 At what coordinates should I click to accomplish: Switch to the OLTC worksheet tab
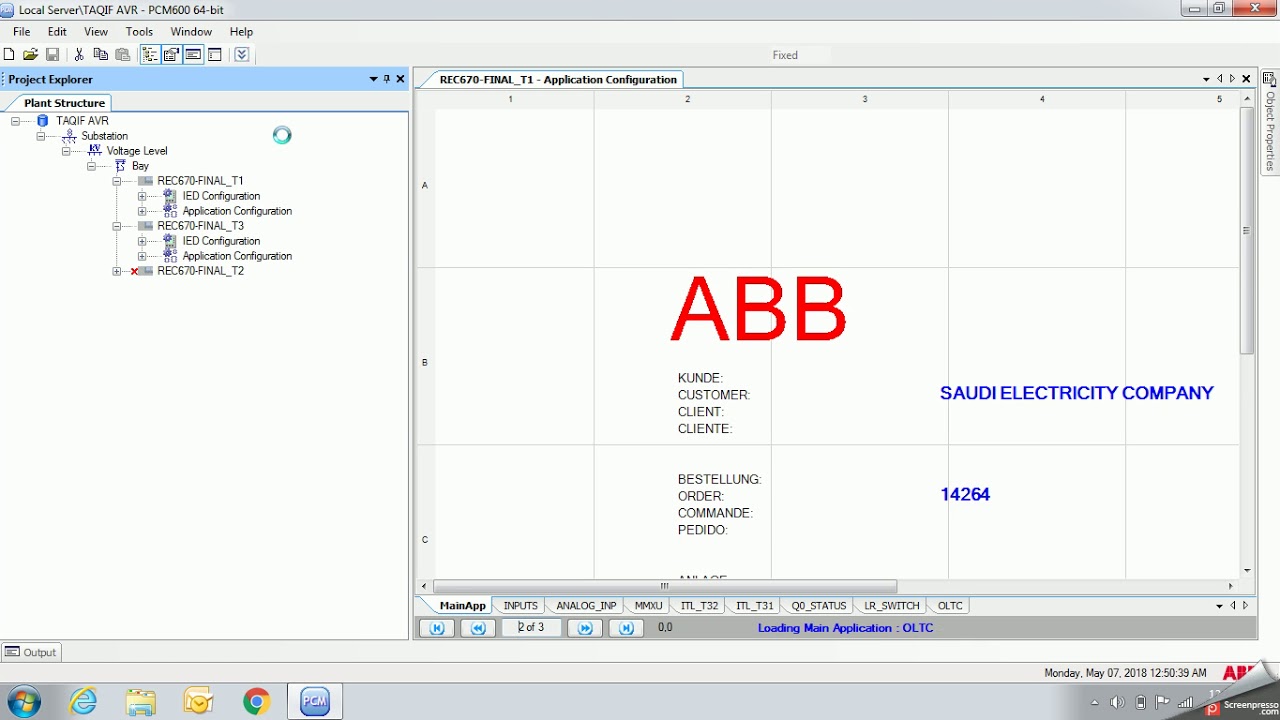949,606
